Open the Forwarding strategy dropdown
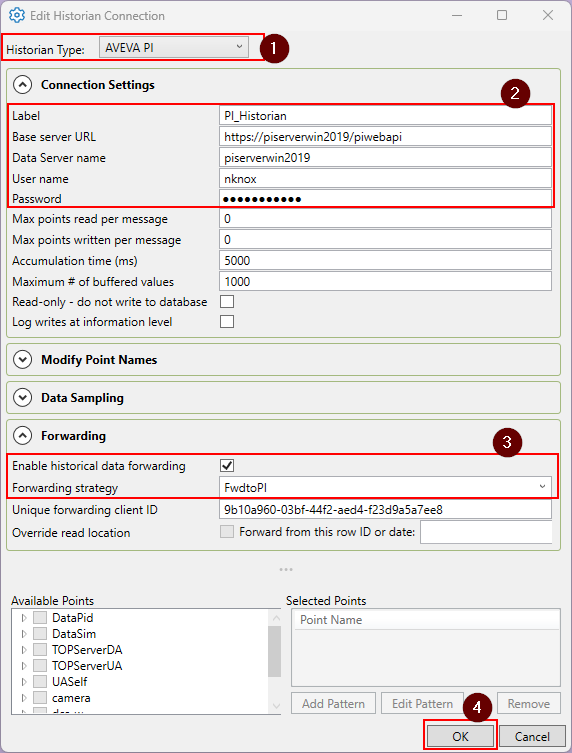This screenshot has height=753, width=572. coord(385,487)
